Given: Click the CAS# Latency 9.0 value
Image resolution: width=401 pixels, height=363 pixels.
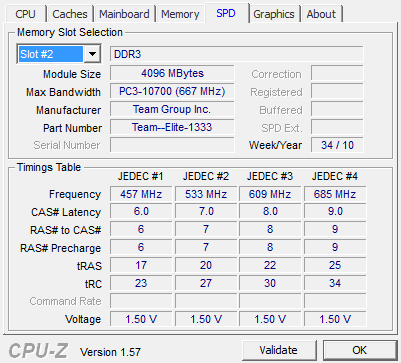Looking at the screenshot, I should (335, 212).
